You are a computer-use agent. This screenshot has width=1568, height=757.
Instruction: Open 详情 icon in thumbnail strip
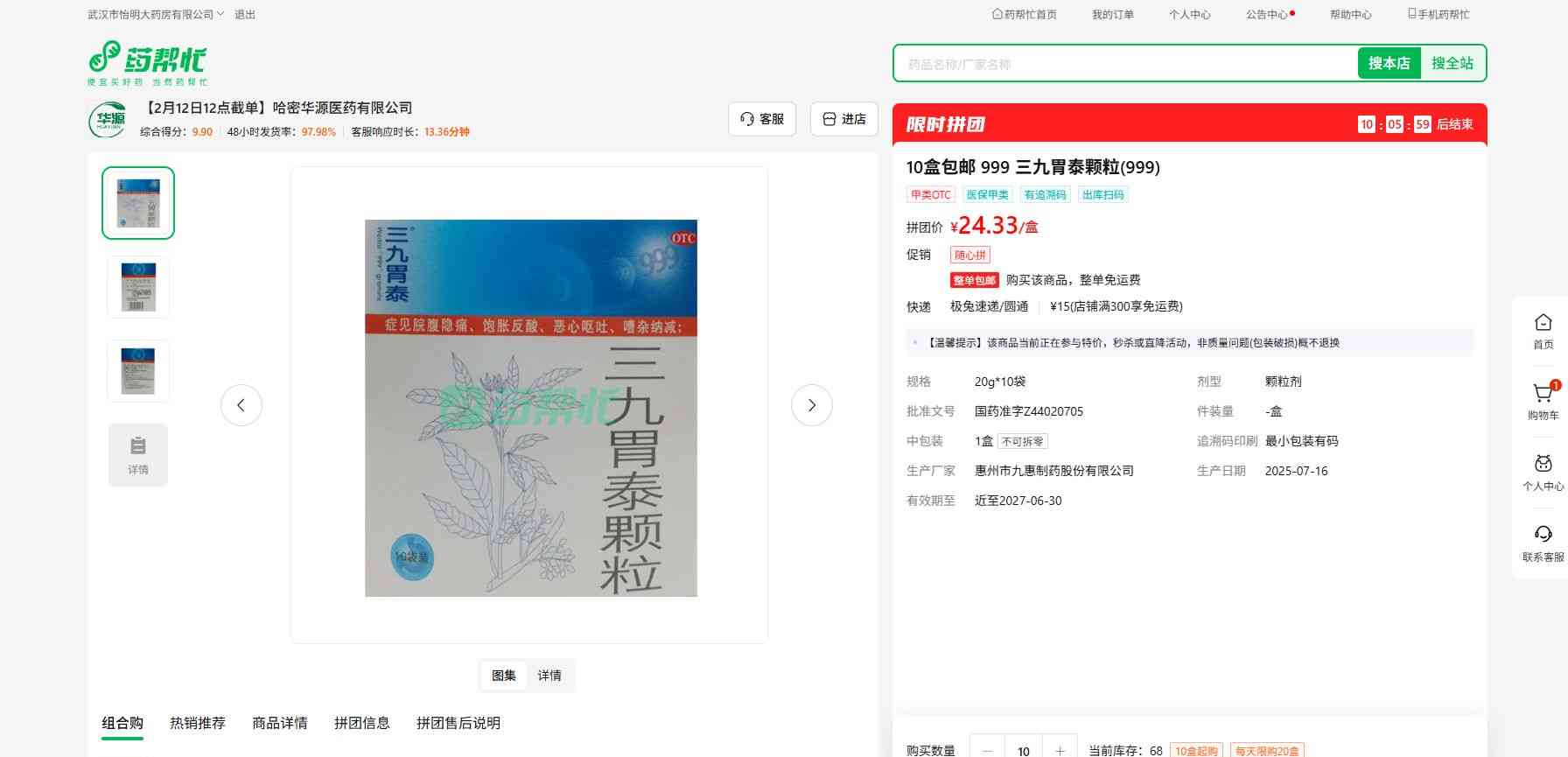click(138, 455)
